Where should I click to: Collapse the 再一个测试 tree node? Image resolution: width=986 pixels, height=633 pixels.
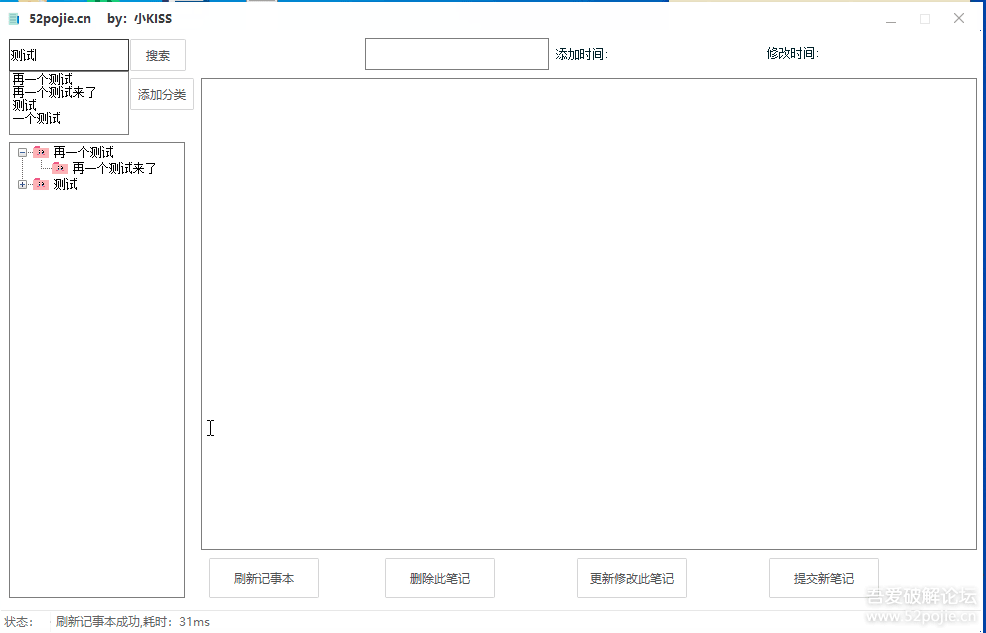(23, 152)
